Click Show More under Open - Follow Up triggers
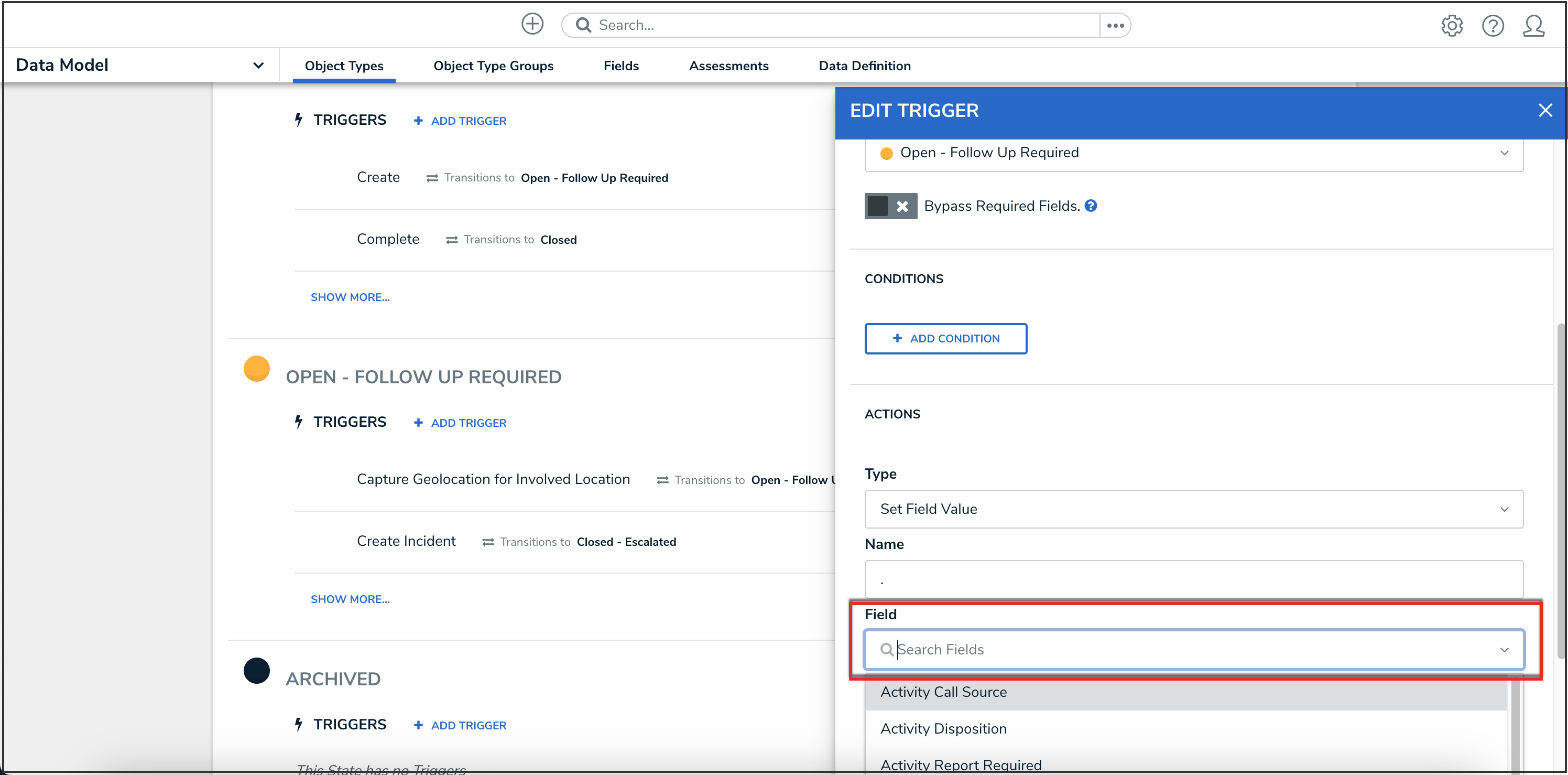Viewport: 1568px width, 775px height. [x=350, y=599]
